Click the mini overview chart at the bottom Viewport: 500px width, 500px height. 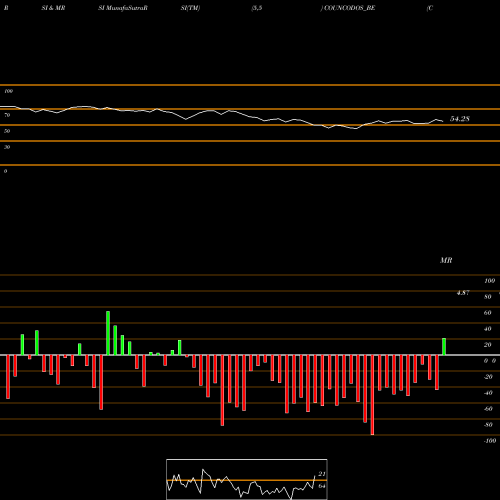pos(247,479)
